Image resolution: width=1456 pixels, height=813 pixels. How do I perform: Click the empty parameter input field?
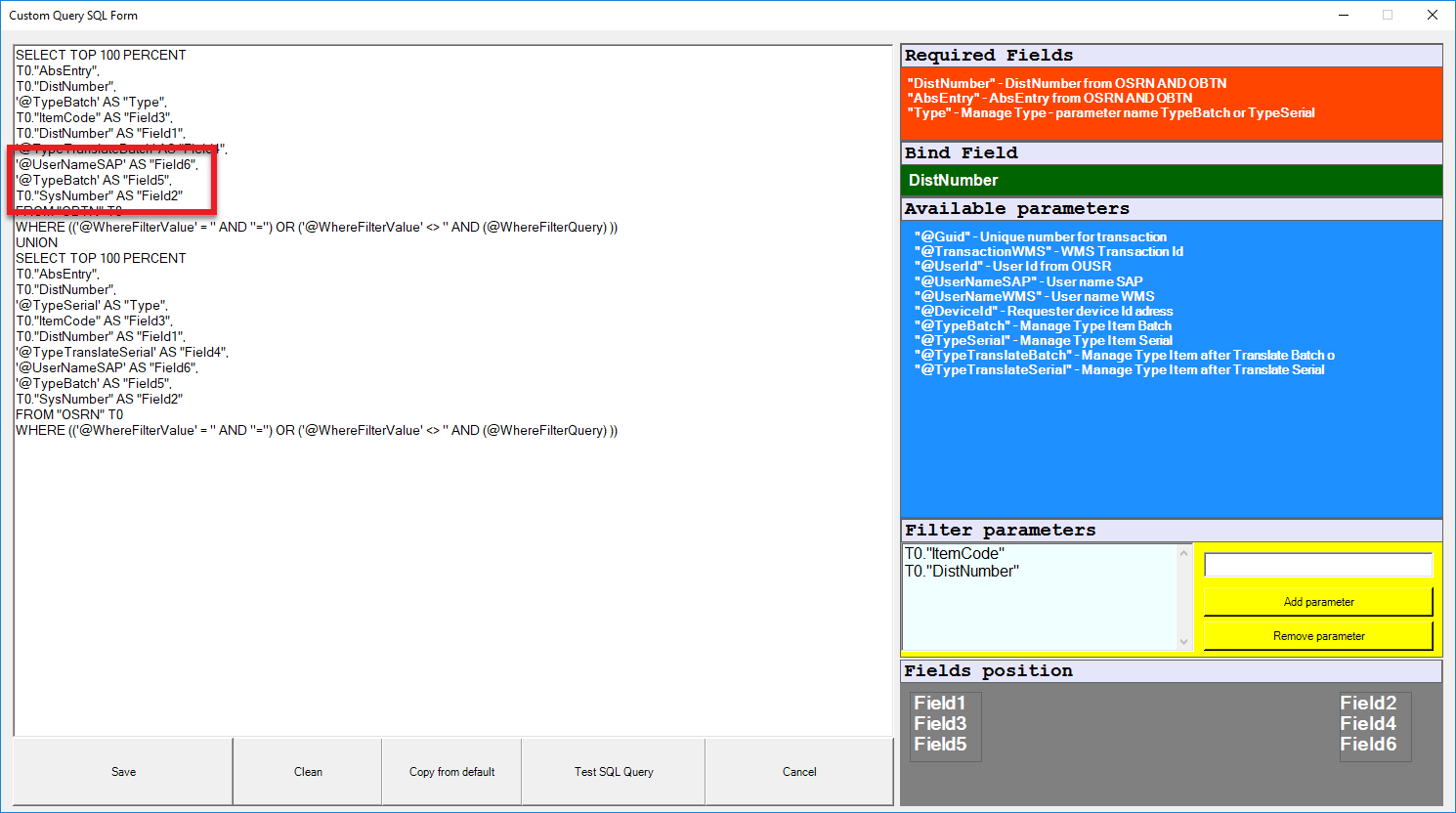[x=1317, y=564]
